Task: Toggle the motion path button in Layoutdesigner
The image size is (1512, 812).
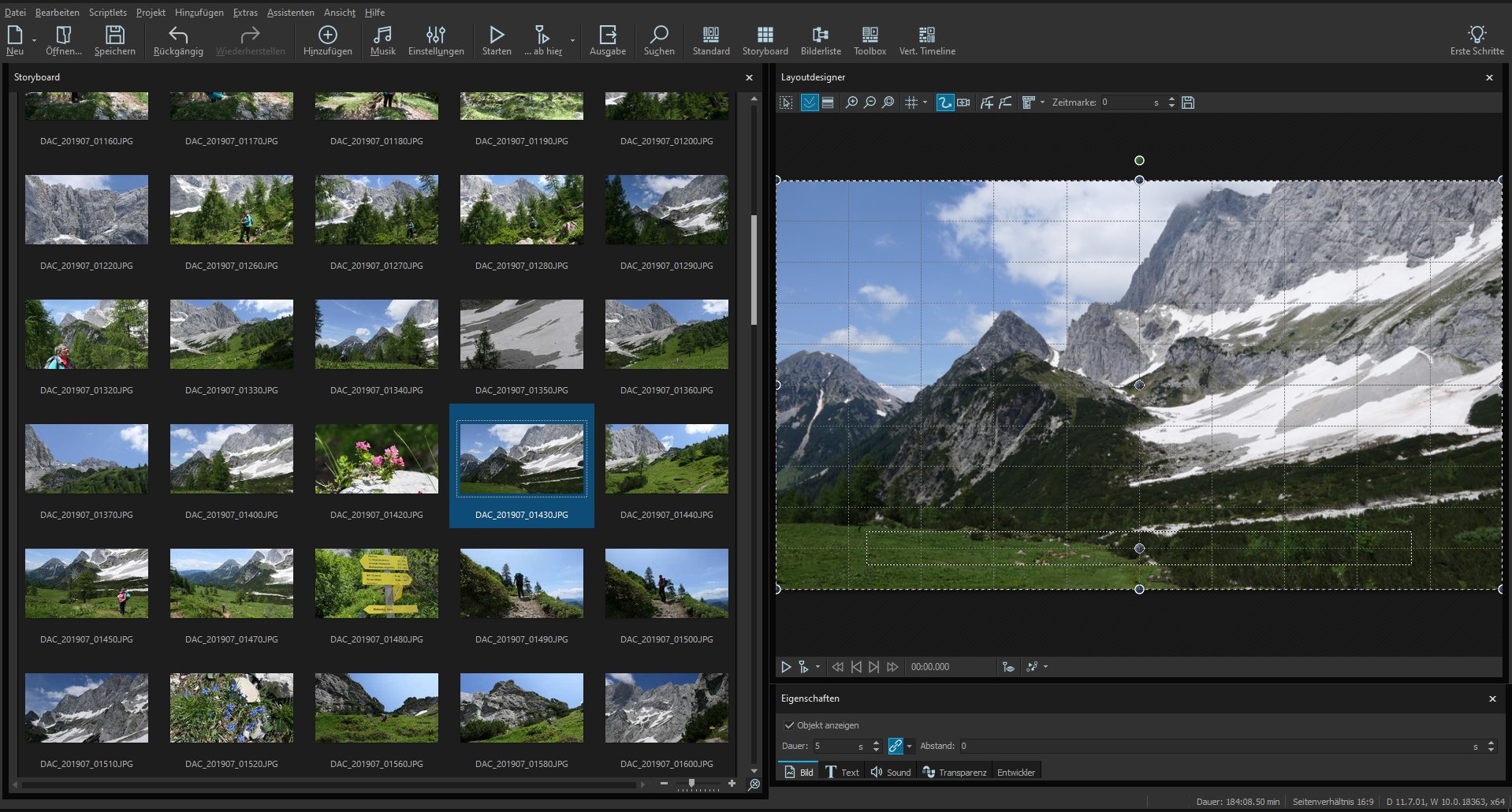Action: tap(944, 102)
